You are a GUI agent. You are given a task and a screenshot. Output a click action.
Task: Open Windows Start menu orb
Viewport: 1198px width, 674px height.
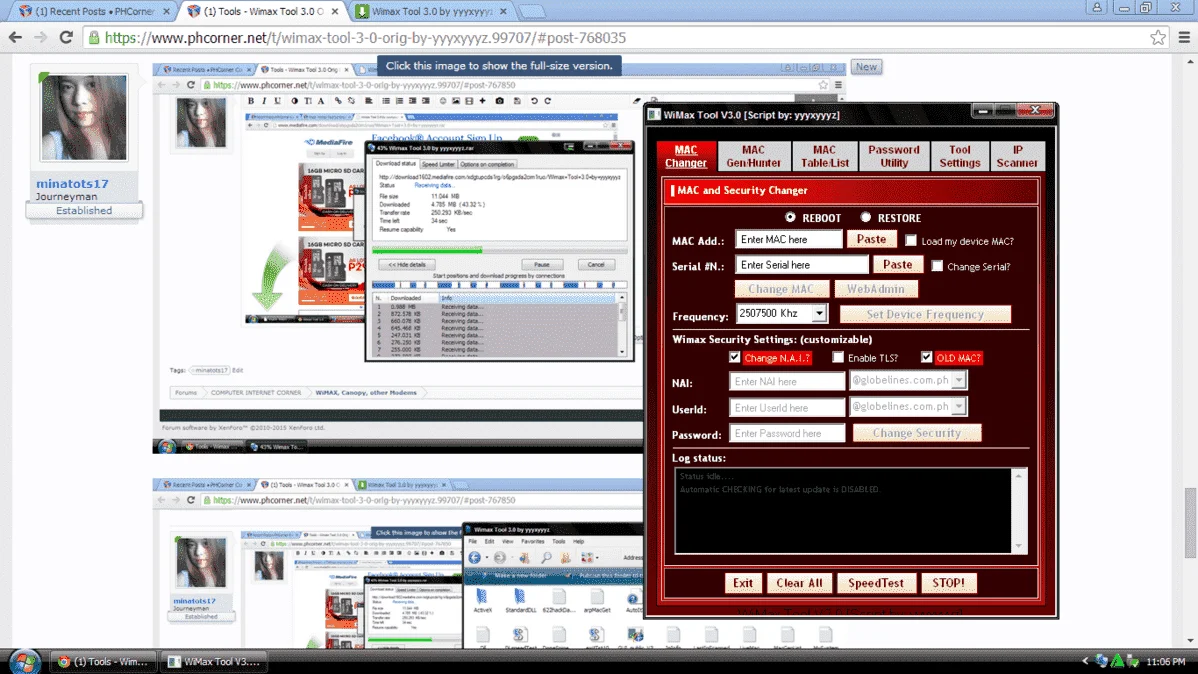[24, 661]
